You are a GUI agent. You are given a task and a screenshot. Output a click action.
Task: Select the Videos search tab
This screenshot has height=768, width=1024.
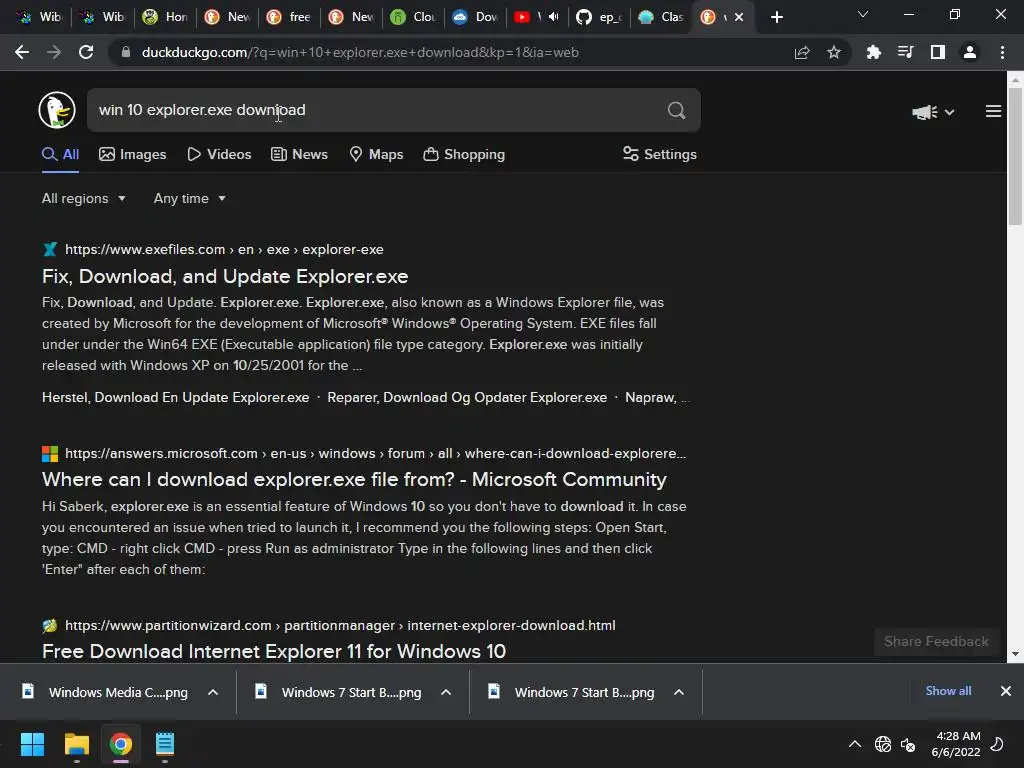[x=219, y=155]
